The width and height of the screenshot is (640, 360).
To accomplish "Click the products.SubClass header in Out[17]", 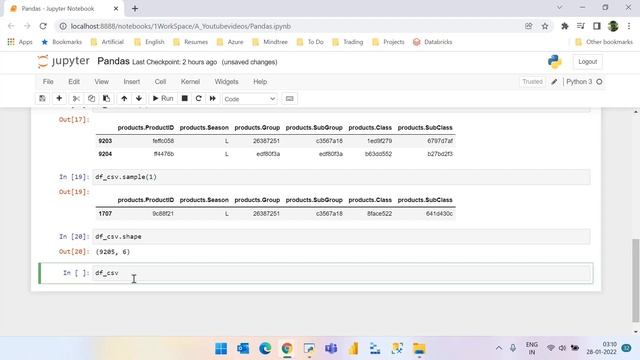I will click(x=425, y=128).
